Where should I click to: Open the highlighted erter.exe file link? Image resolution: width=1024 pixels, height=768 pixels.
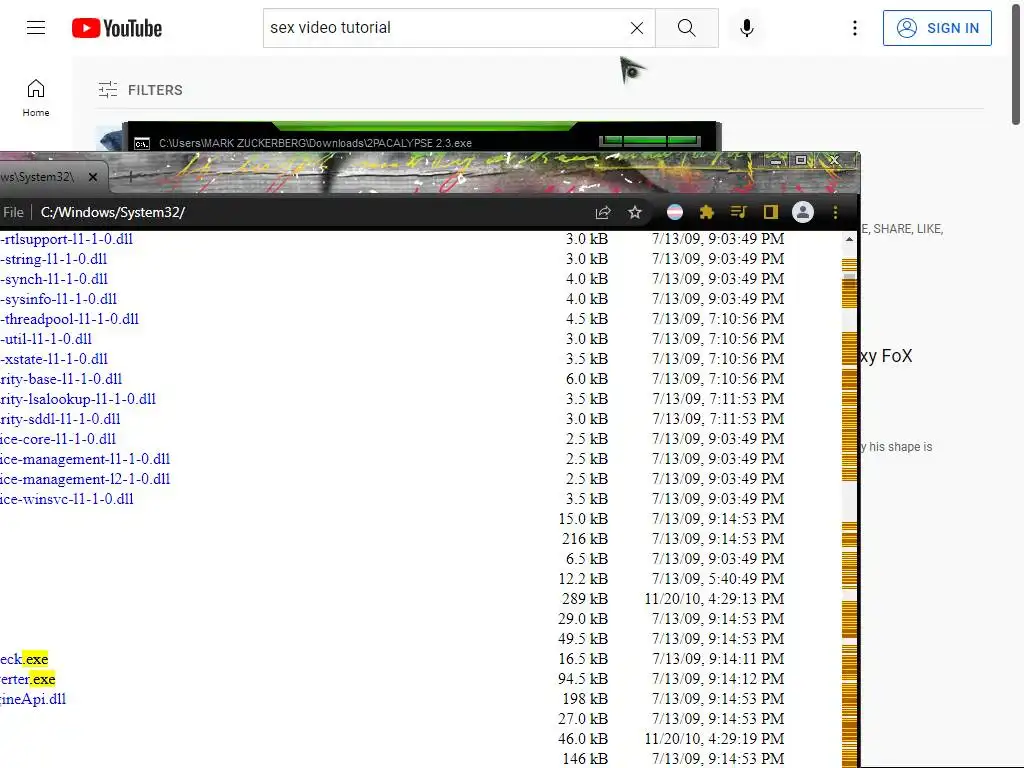[27, 679]
